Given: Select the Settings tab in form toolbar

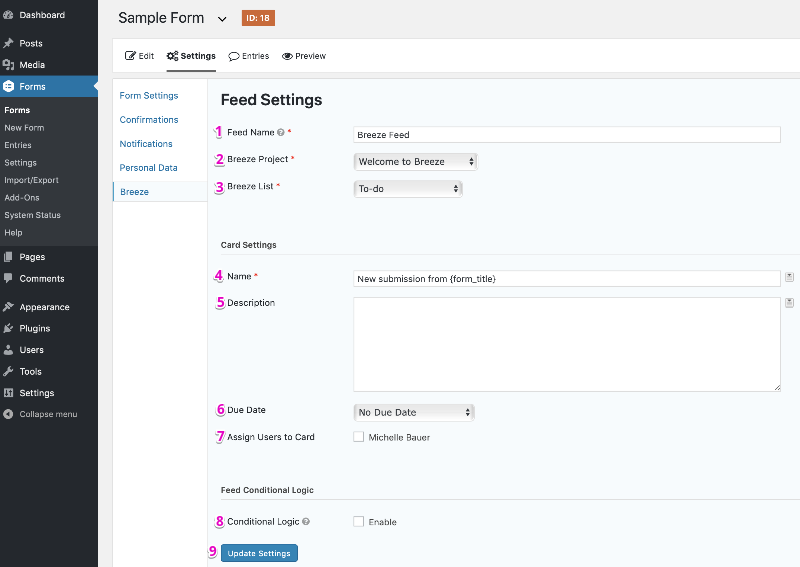Looking at the screenshot, I should pyautogui.click(x=191, y=56).
